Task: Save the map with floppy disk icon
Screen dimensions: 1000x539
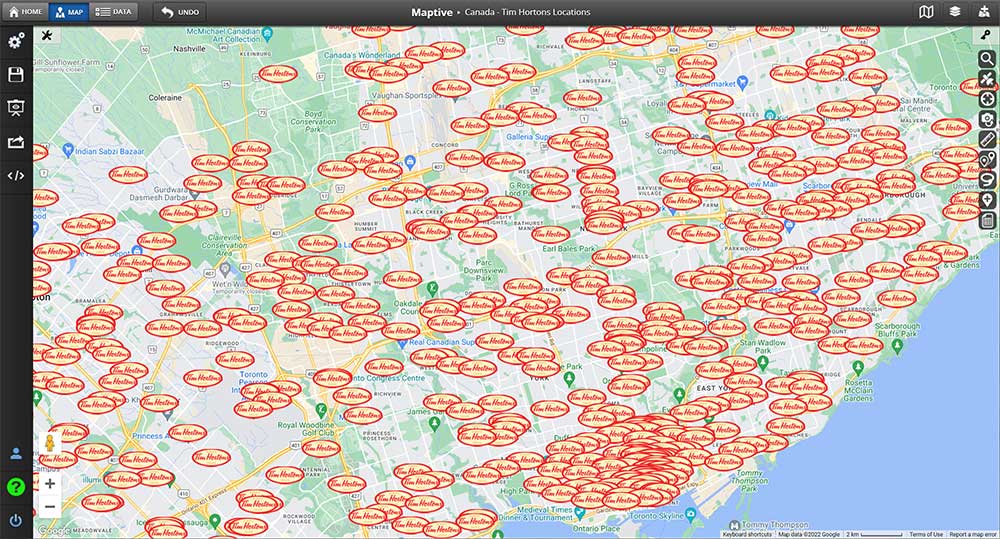Action: (x=16, y=75)
